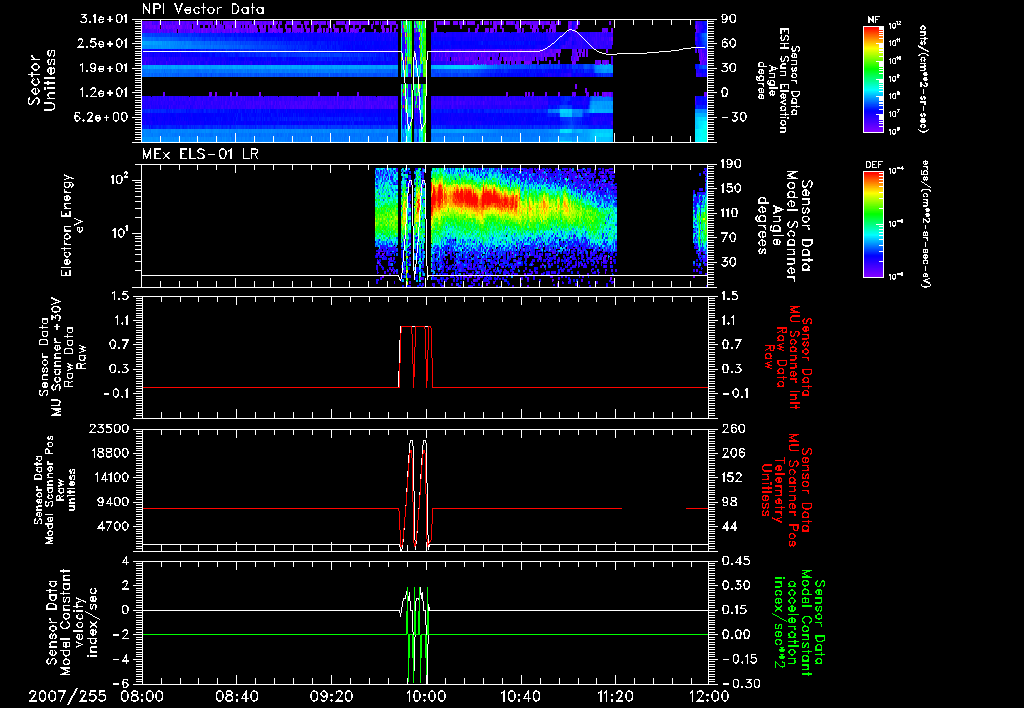
Task: Click the 260 telemetry tick value
Action: pos(732,428)
